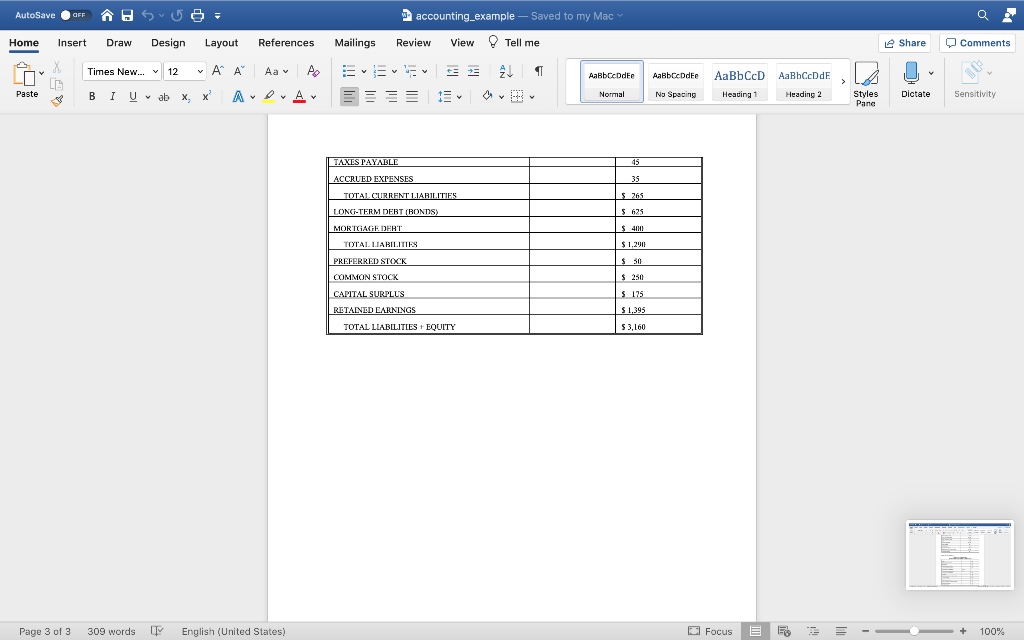The width and height of the screenshot is (1024, 640).
Task: Toggle Italic formatting
Action: click(112, 97)
